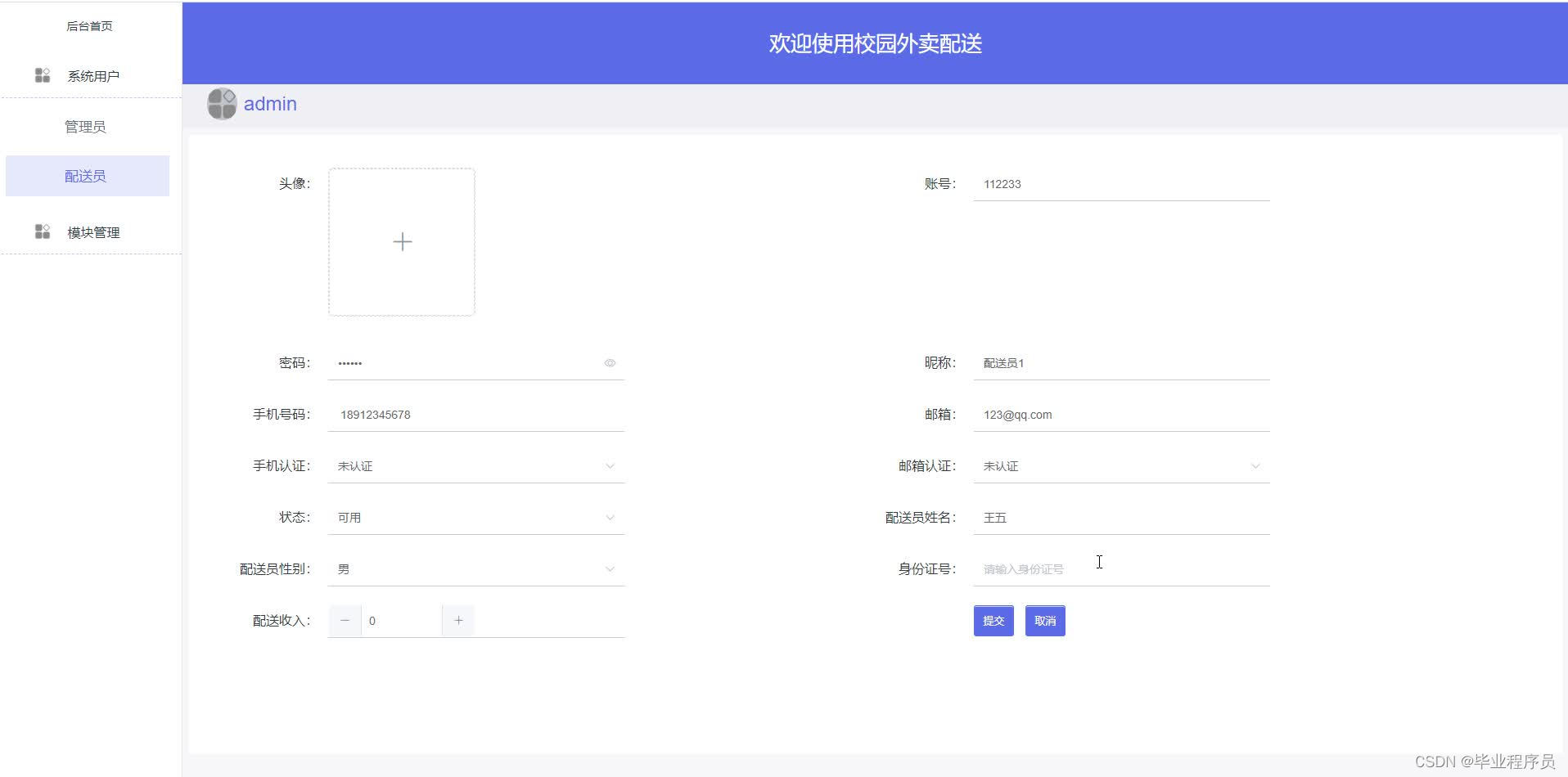The height and width of the screenshot is (777, 1568).
Task: Focus the 昵称 input field
Action: coord(1121,363)
